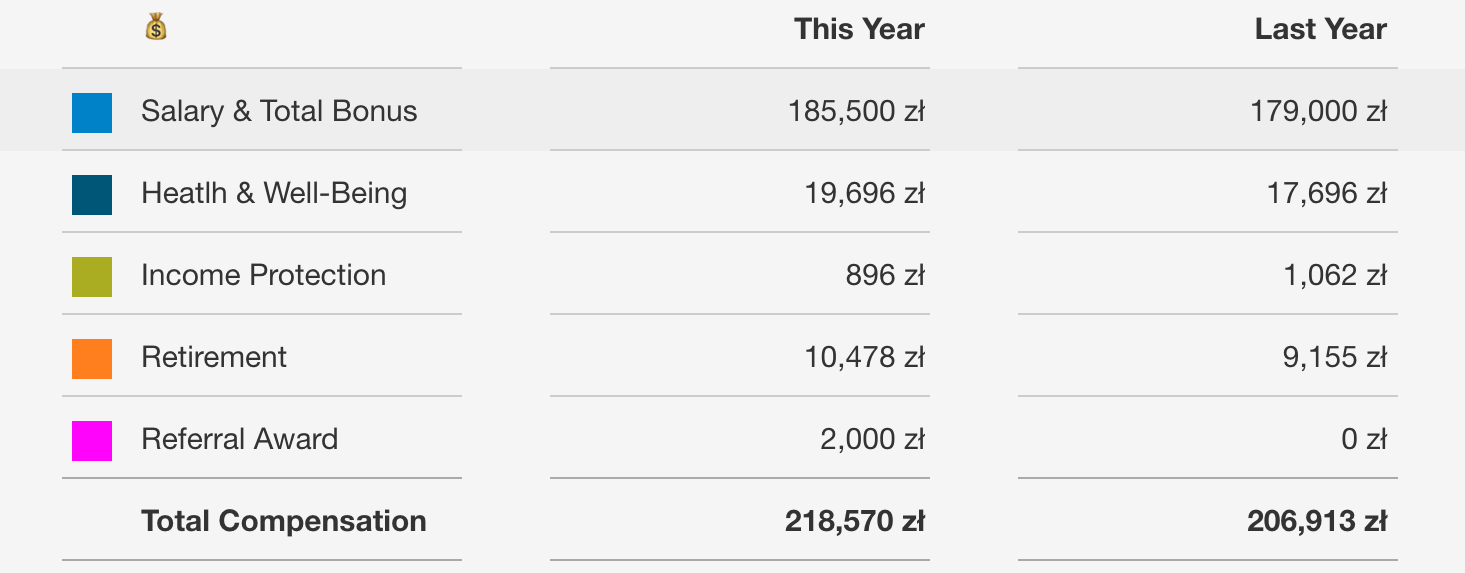Screen dimensions: 1465x573
Task: Click last year's total 206,913 zł
Action: [x=1316, y=521]
